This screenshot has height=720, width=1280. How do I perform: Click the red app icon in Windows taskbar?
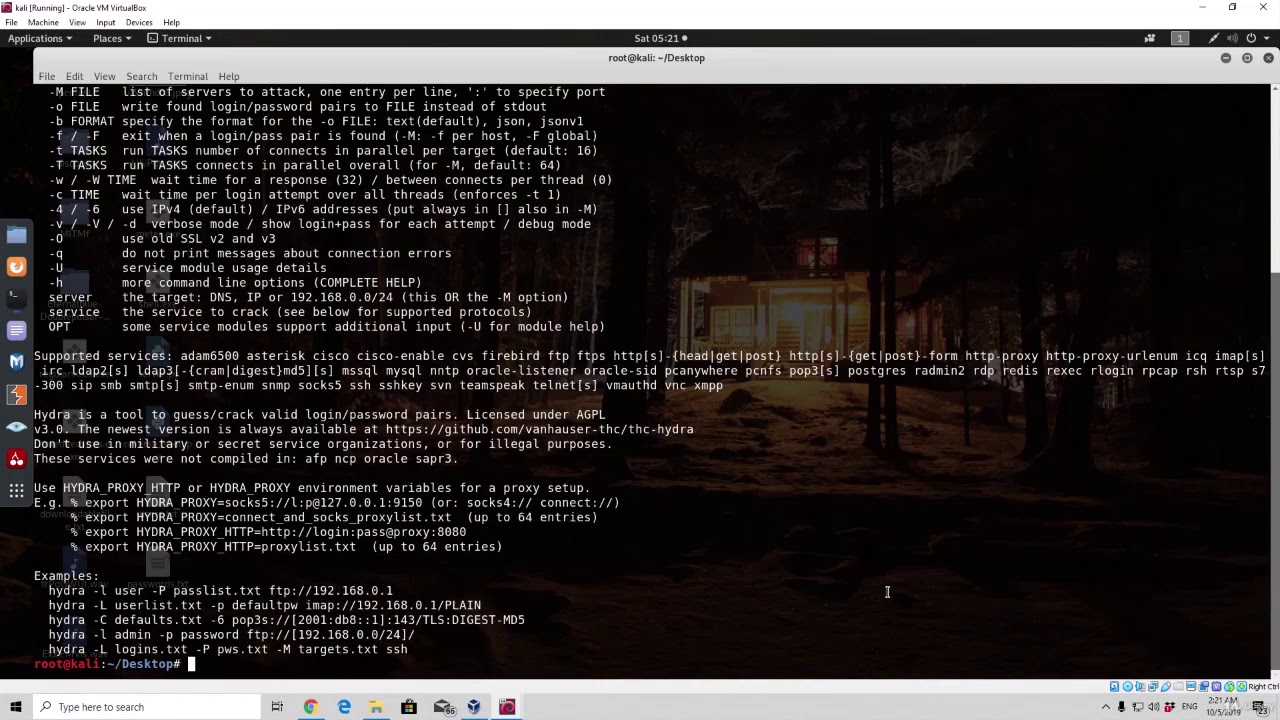507,707
